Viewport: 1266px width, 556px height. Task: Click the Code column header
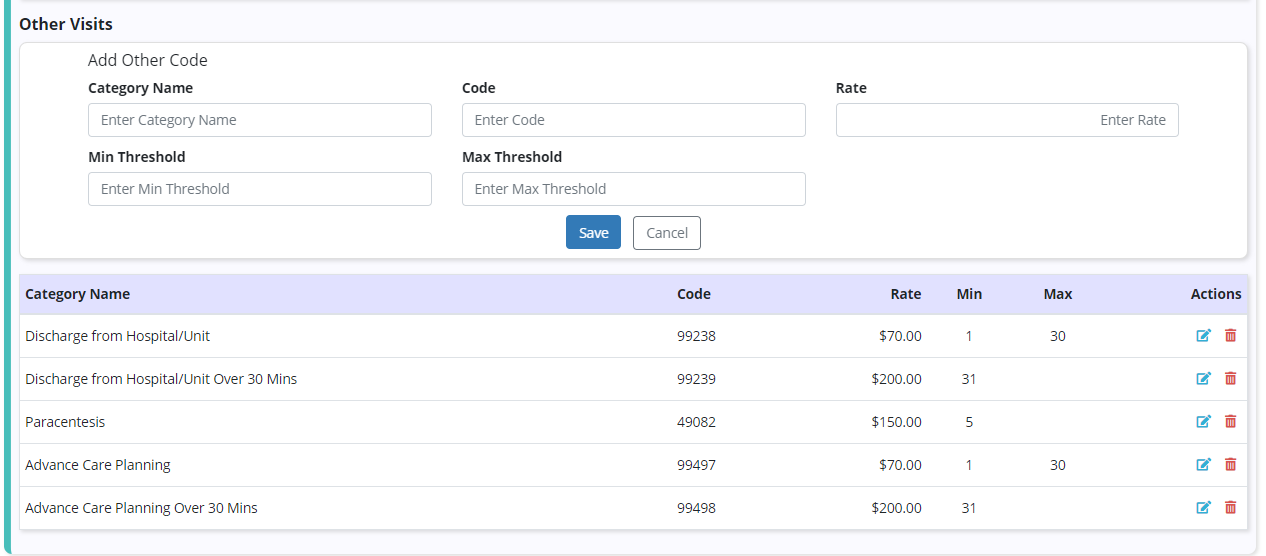(x=694, y=294)
